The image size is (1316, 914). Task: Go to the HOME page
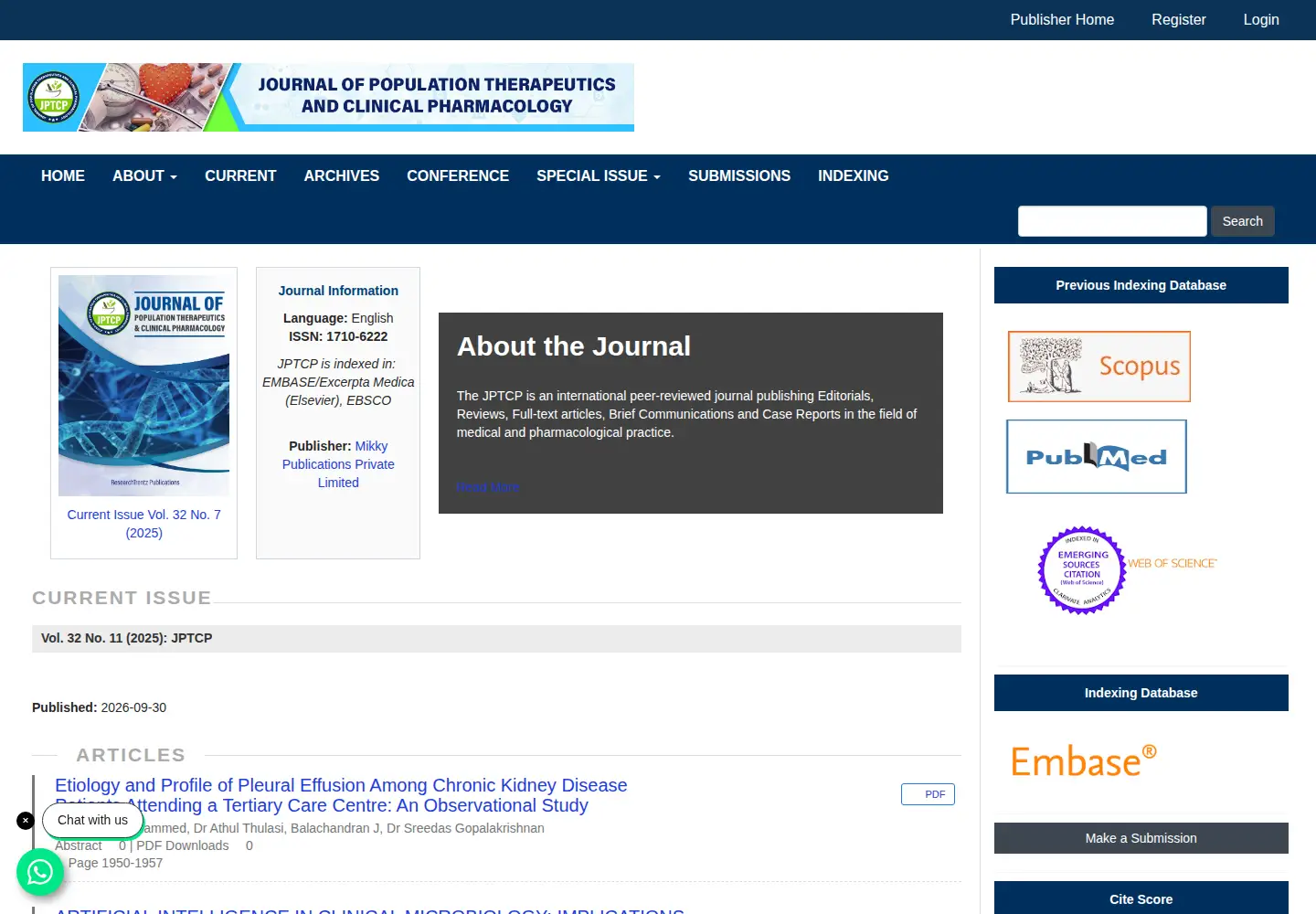pyautogui.click(x=63, y=175)
